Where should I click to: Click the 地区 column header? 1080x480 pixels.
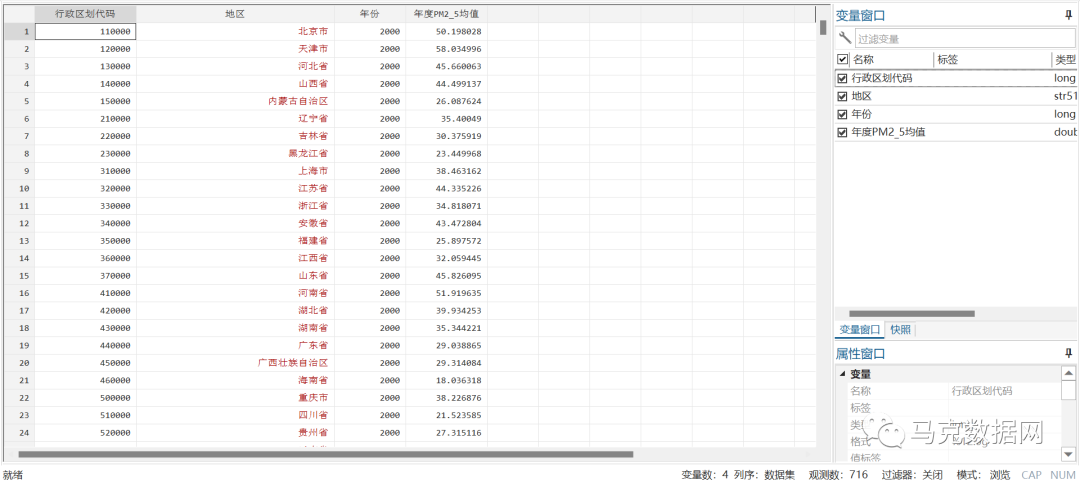pos(236,14)
